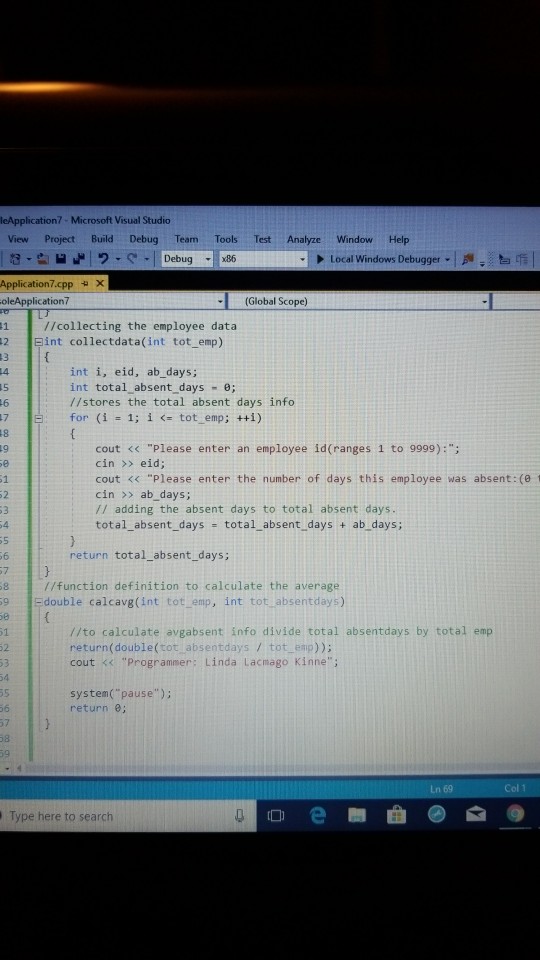Click the green Start debugging play icon

click(x=320, y=259)
